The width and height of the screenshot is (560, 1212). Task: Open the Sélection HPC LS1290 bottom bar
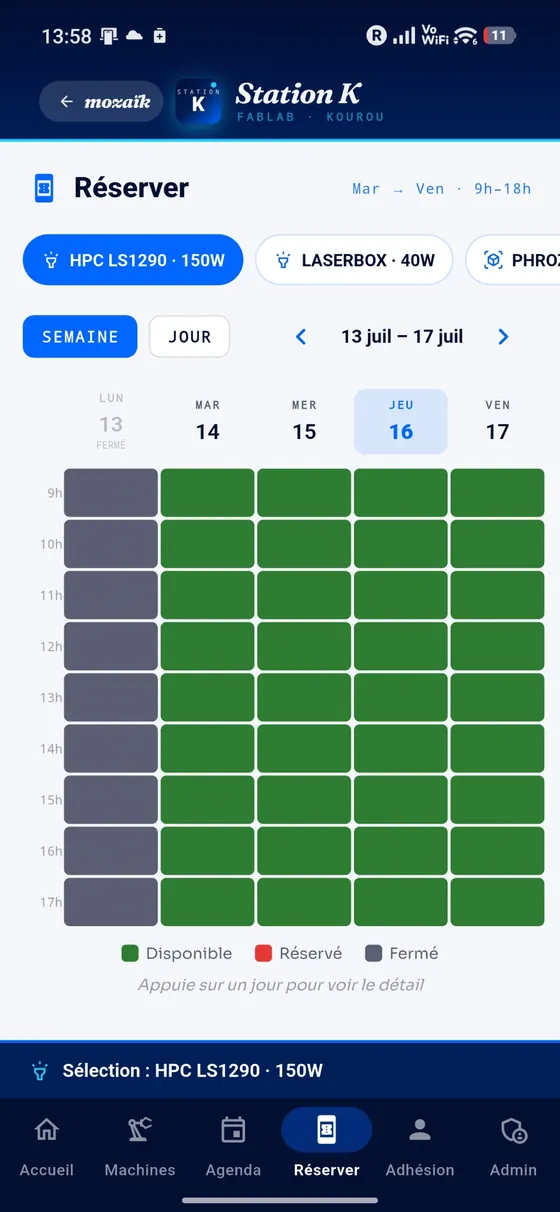pyautogui.click(x=280, y=1070)
